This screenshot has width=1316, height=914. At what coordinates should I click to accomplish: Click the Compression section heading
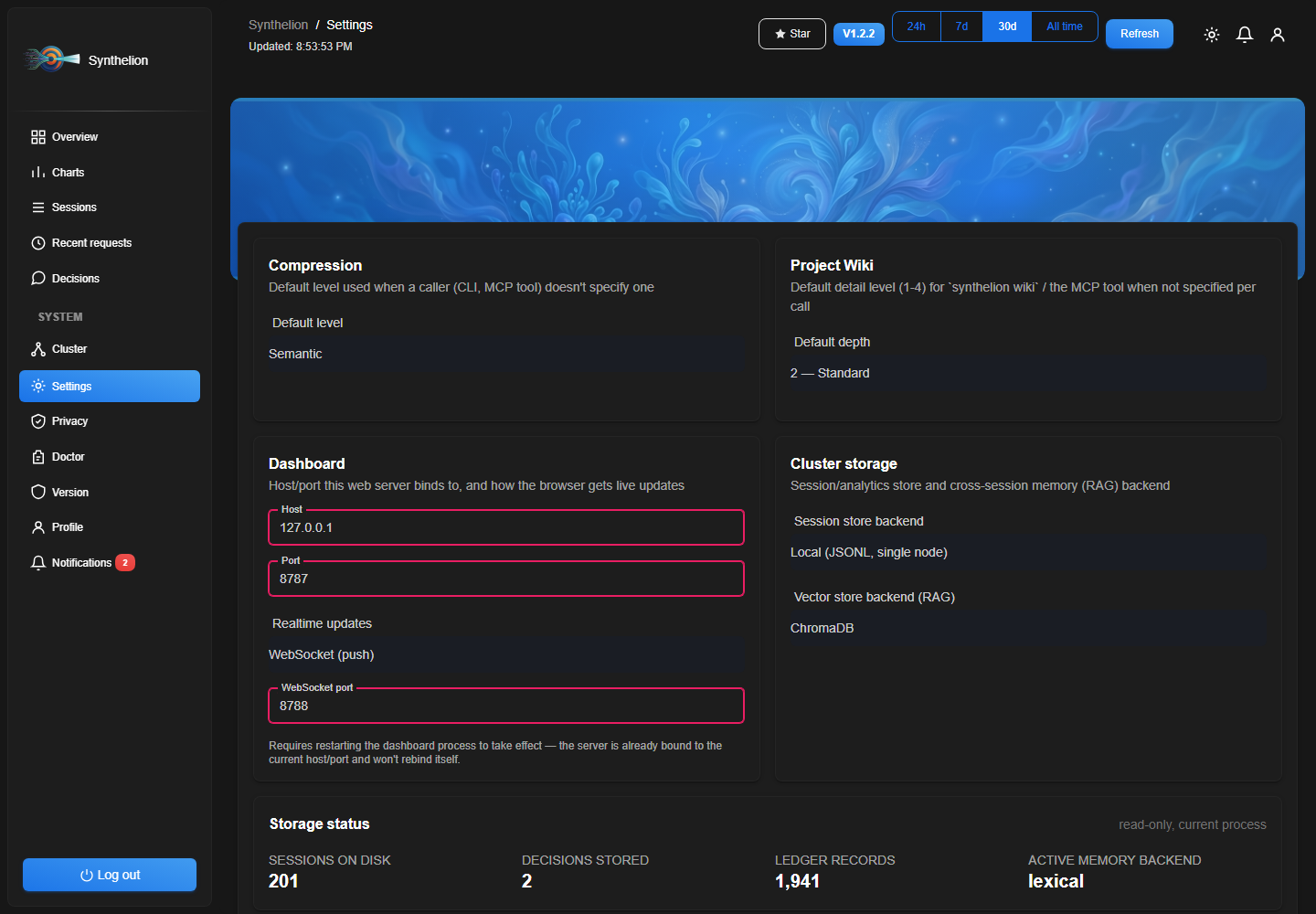315,265
